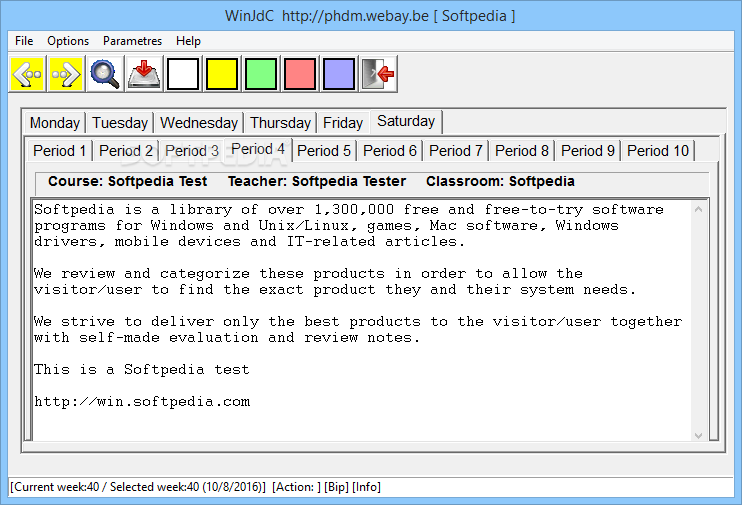The image size is (742, 505).
Task: Pick the white color swatch
Action: 183,74
